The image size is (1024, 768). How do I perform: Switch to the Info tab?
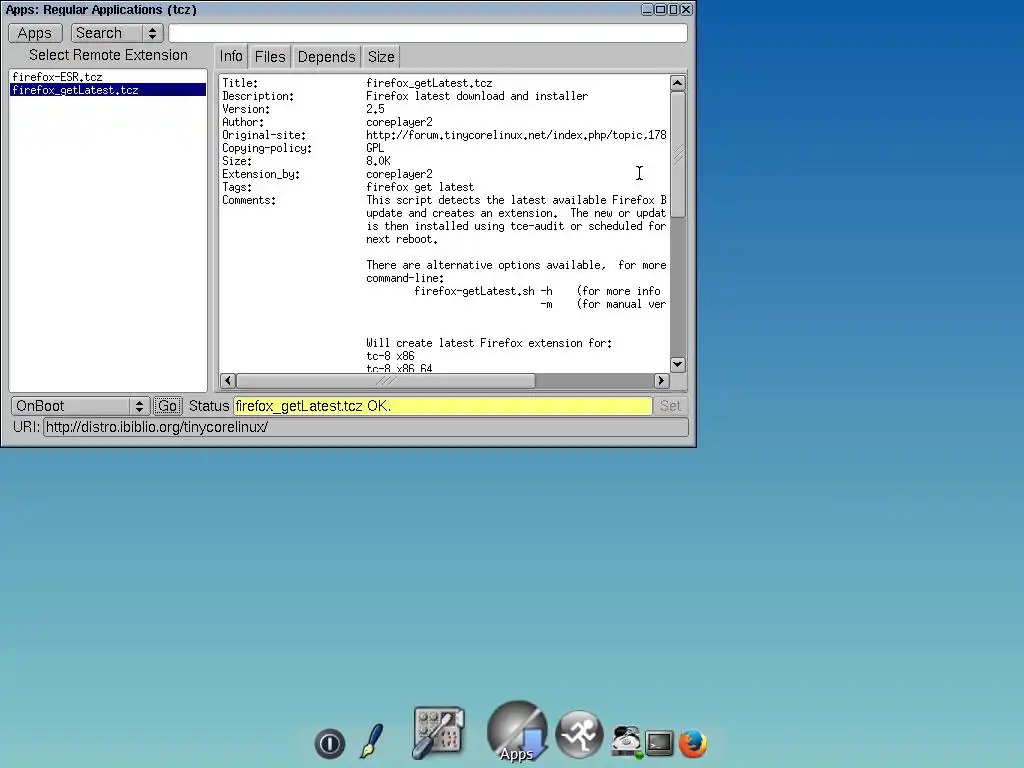231,56
